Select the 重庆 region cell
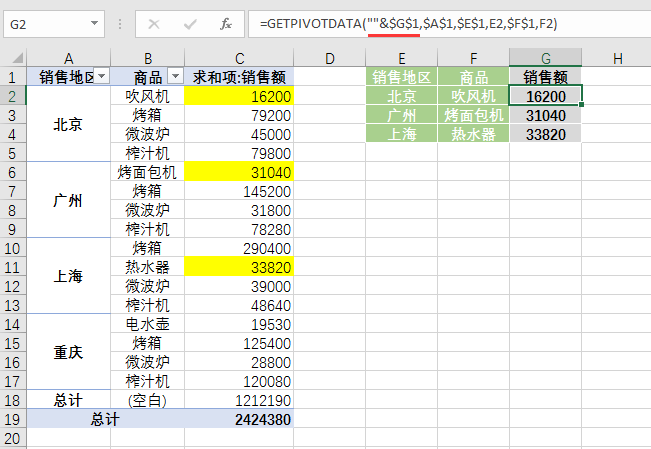Image resolution: width=651 pixels, height=449 pixels. pos(69,352)
